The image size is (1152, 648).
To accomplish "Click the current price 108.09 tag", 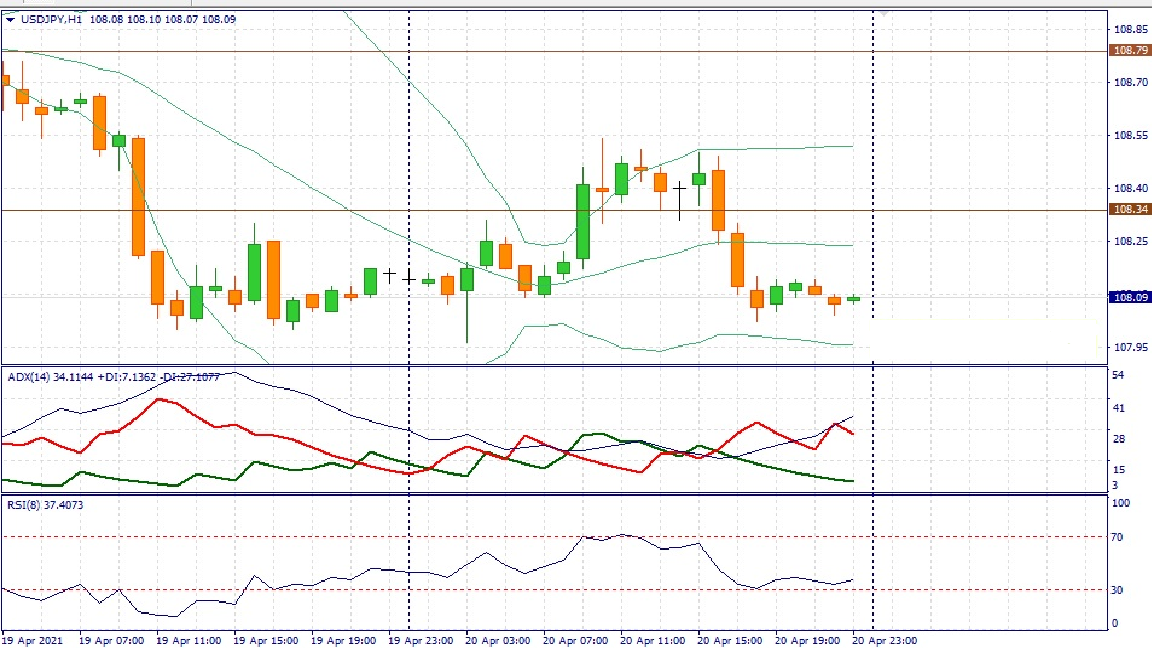I will (x=1130, y=297).
